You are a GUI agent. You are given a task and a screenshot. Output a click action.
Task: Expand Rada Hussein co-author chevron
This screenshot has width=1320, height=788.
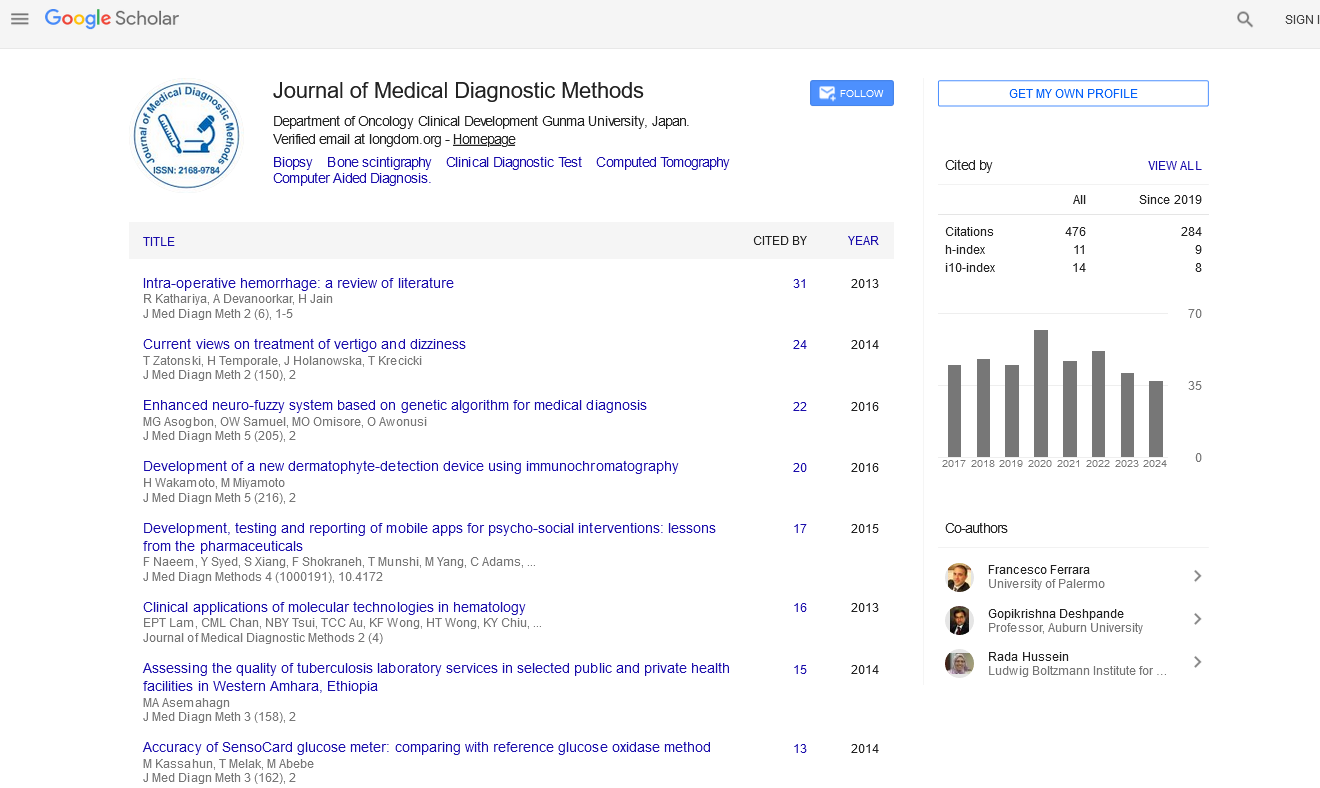click(1197, 662)
